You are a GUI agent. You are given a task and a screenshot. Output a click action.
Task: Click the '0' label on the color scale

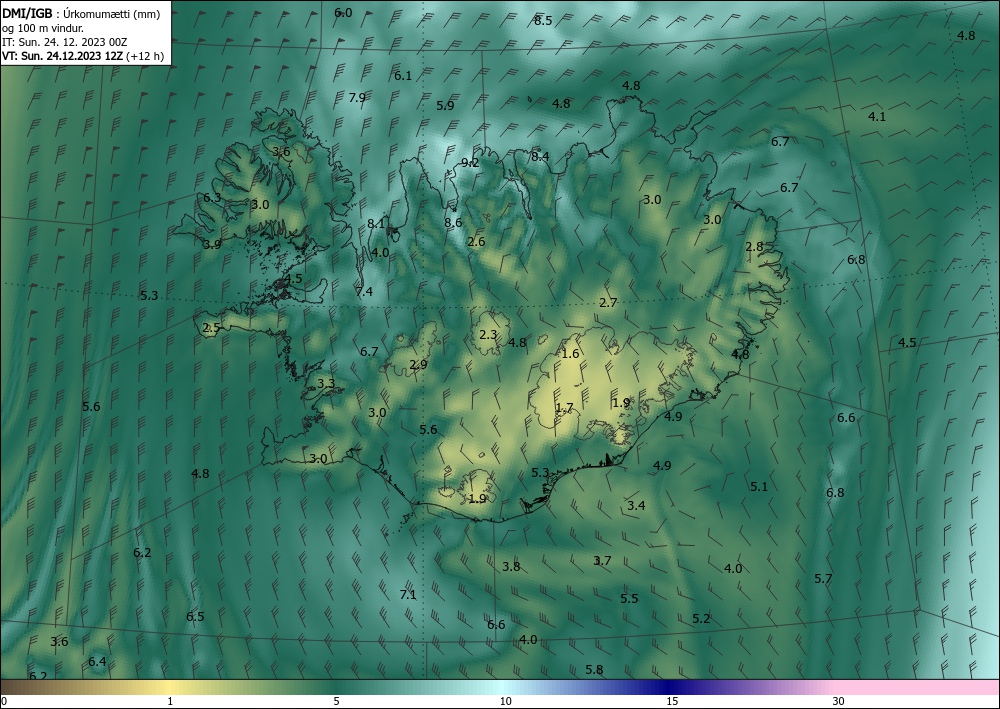point(4,702)
